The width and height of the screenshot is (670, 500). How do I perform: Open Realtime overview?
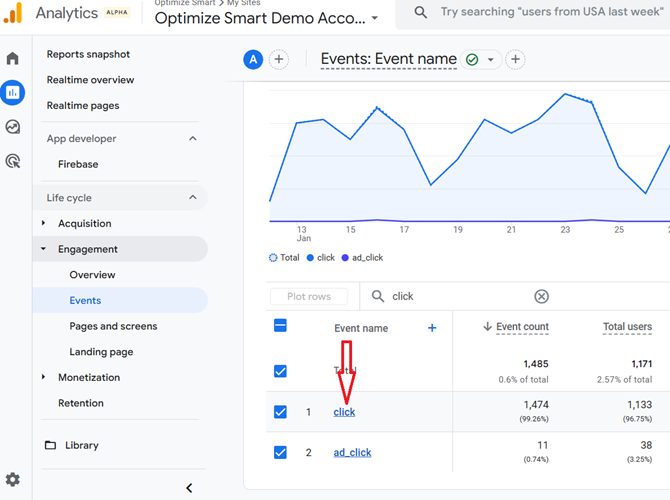point(90,80)
